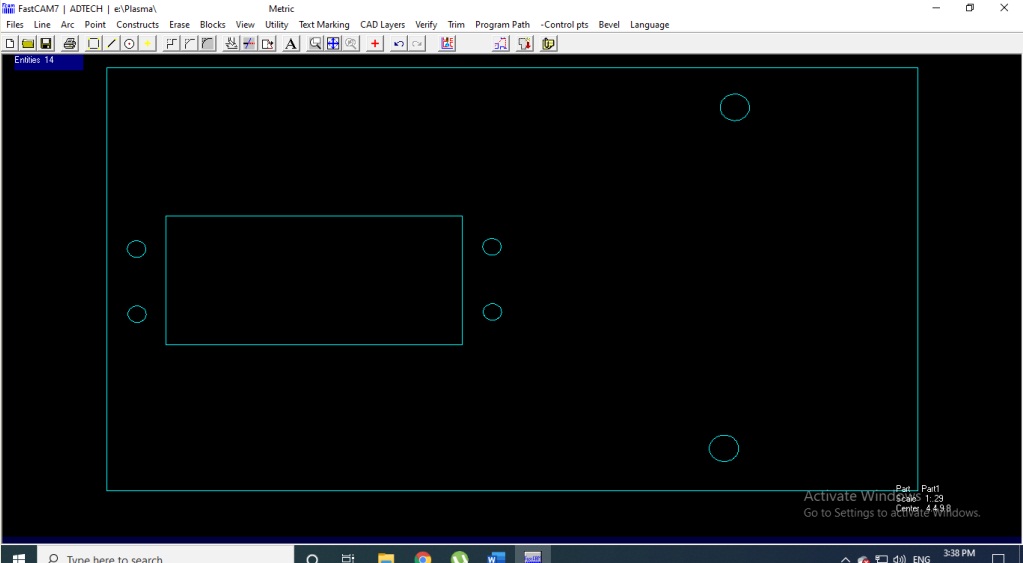Open the Constructs menu
The width and height of the screenshot is (1023, 563).
pyautogui.click(x=137, y=25)
